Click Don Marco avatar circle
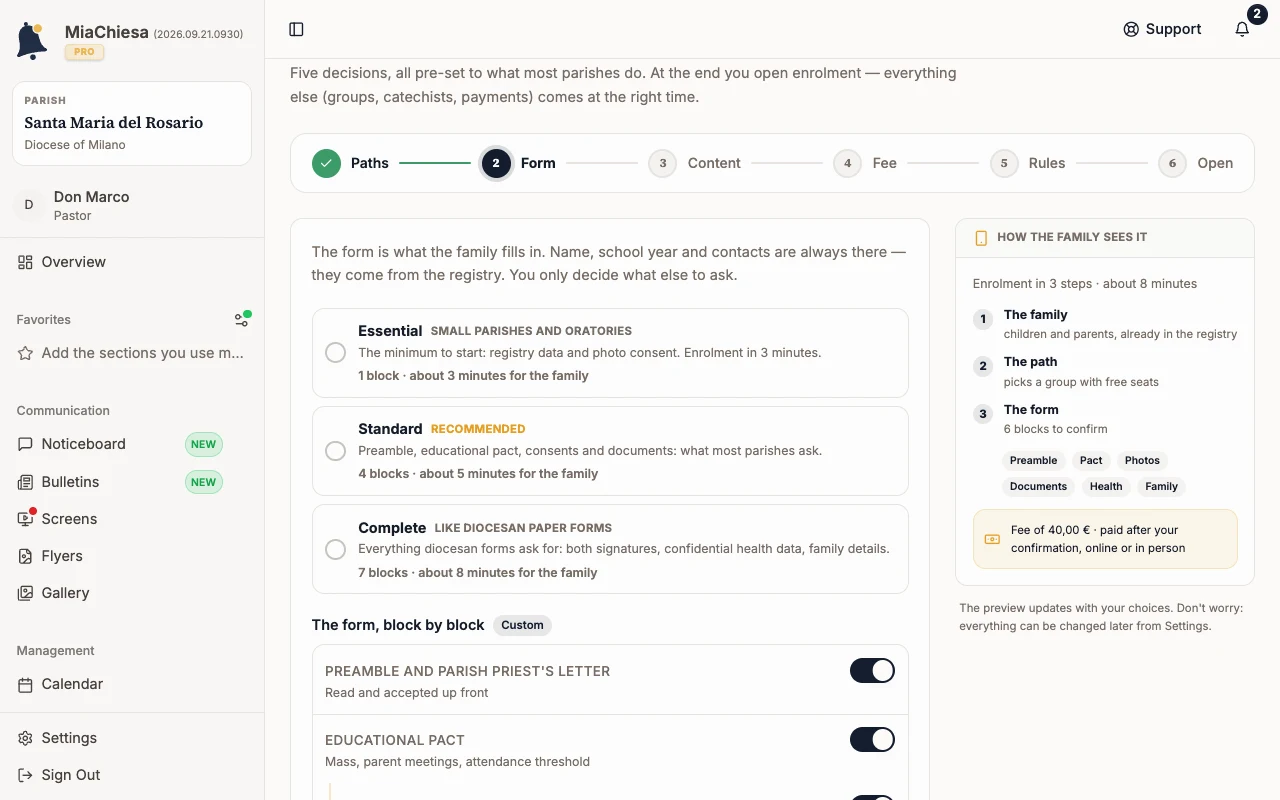The image size is (1280, 800). [x=28, y=205]
